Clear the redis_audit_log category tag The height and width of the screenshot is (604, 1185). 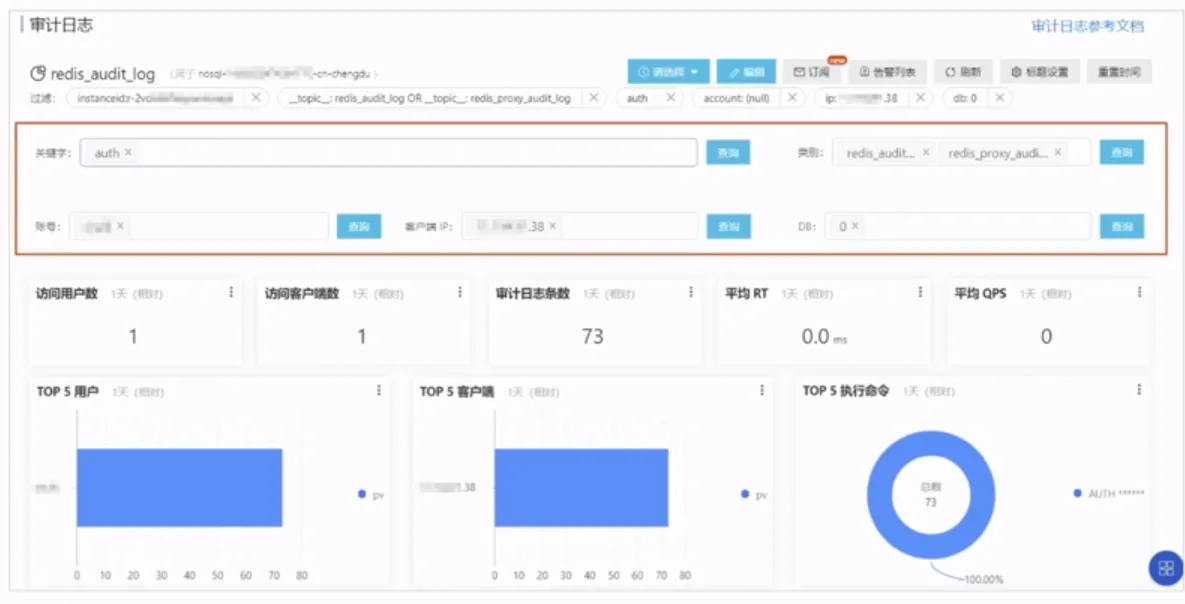[x=926, y=152]
